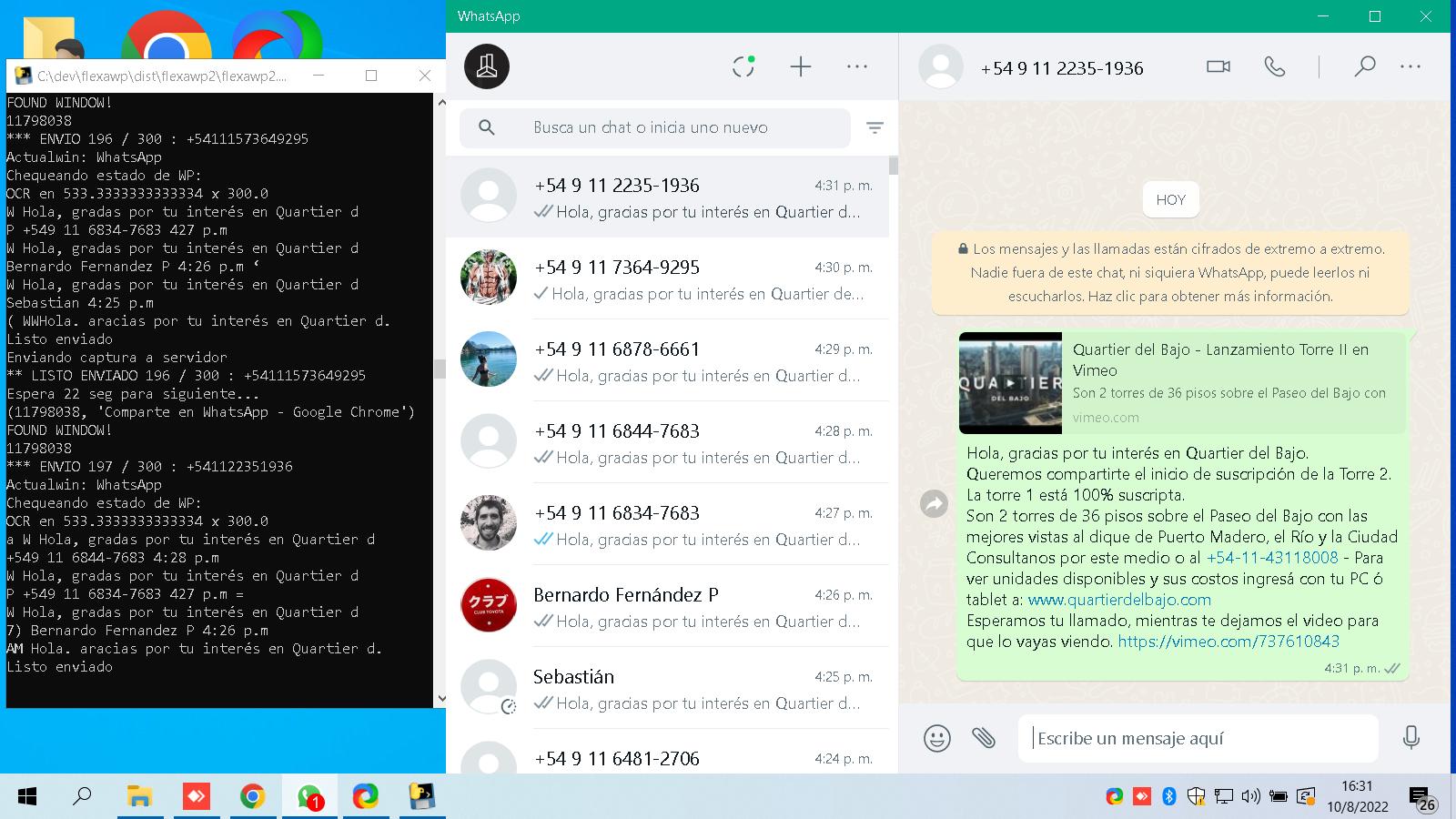Switch to WhatsApp taskbar icon with badge
This screenshot has height=819, width=1456.
pyautogui.click(x=309, y=797)
